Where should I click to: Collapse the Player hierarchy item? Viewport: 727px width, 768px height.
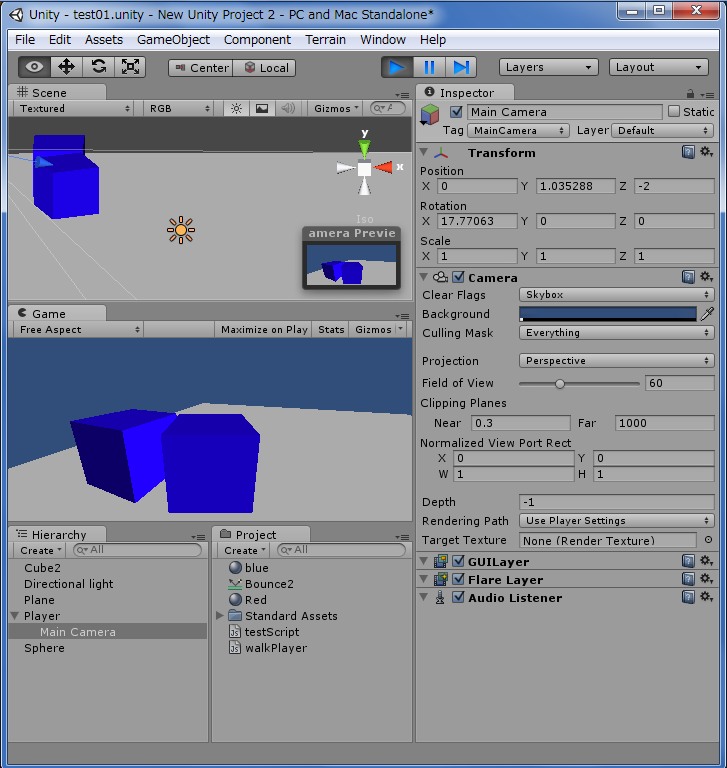(x=15, y=616)
